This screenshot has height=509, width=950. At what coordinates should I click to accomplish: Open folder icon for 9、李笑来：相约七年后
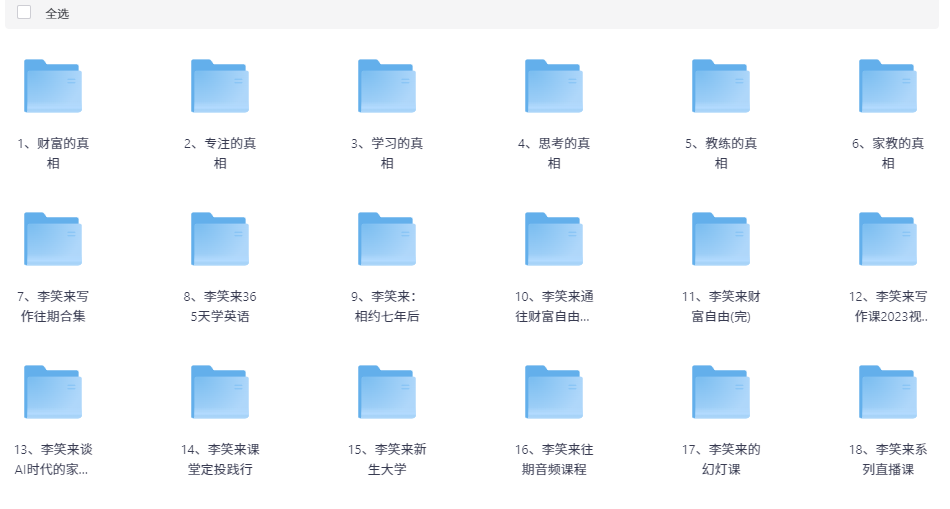click(387, 239)
